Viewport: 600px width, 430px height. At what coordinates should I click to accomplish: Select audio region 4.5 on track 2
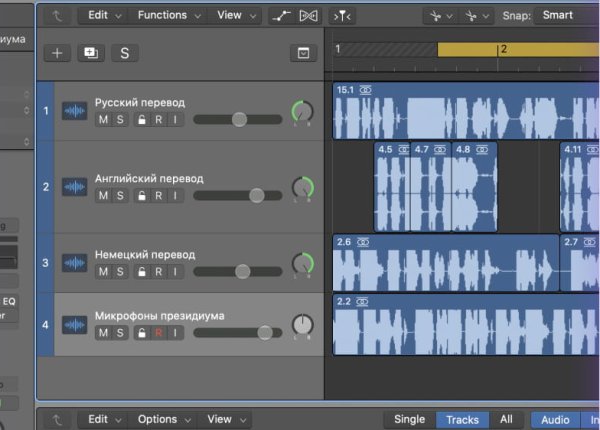click(392, 187)
